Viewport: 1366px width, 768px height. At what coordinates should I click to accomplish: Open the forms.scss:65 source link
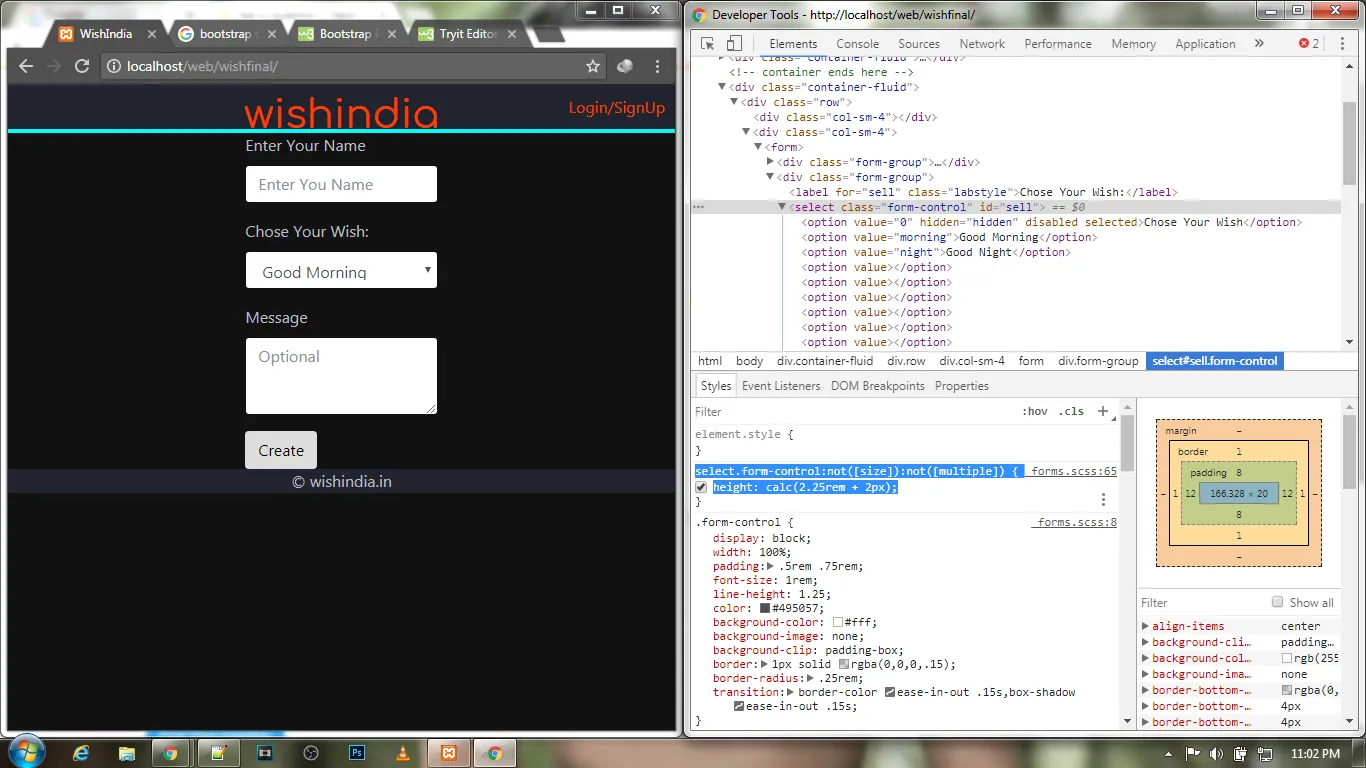1074,471
